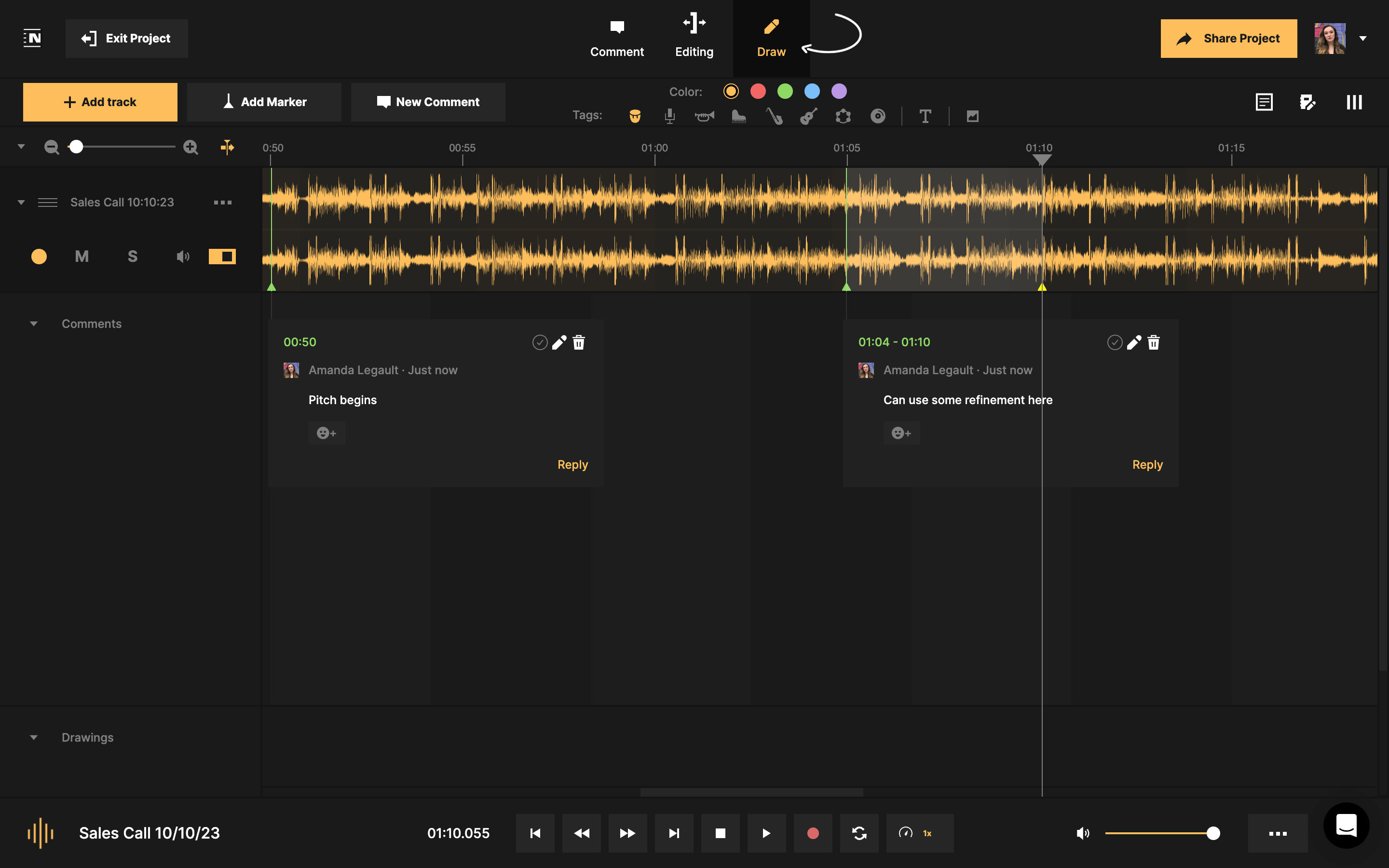Click the Share Project button
Screen dimensions: 1389x868
click(x=1228, y=39)
